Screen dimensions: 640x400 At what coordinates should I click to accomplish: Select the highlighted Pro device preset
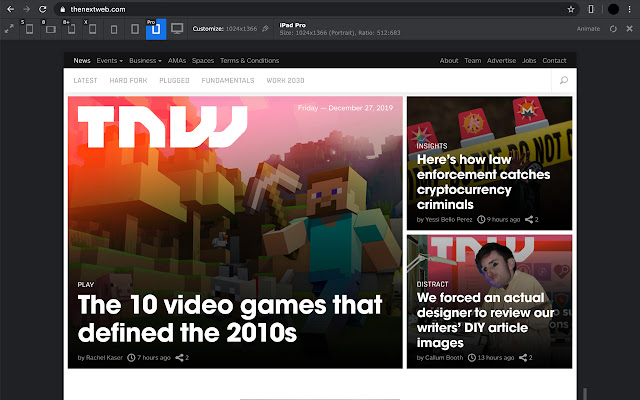point(156,29)
